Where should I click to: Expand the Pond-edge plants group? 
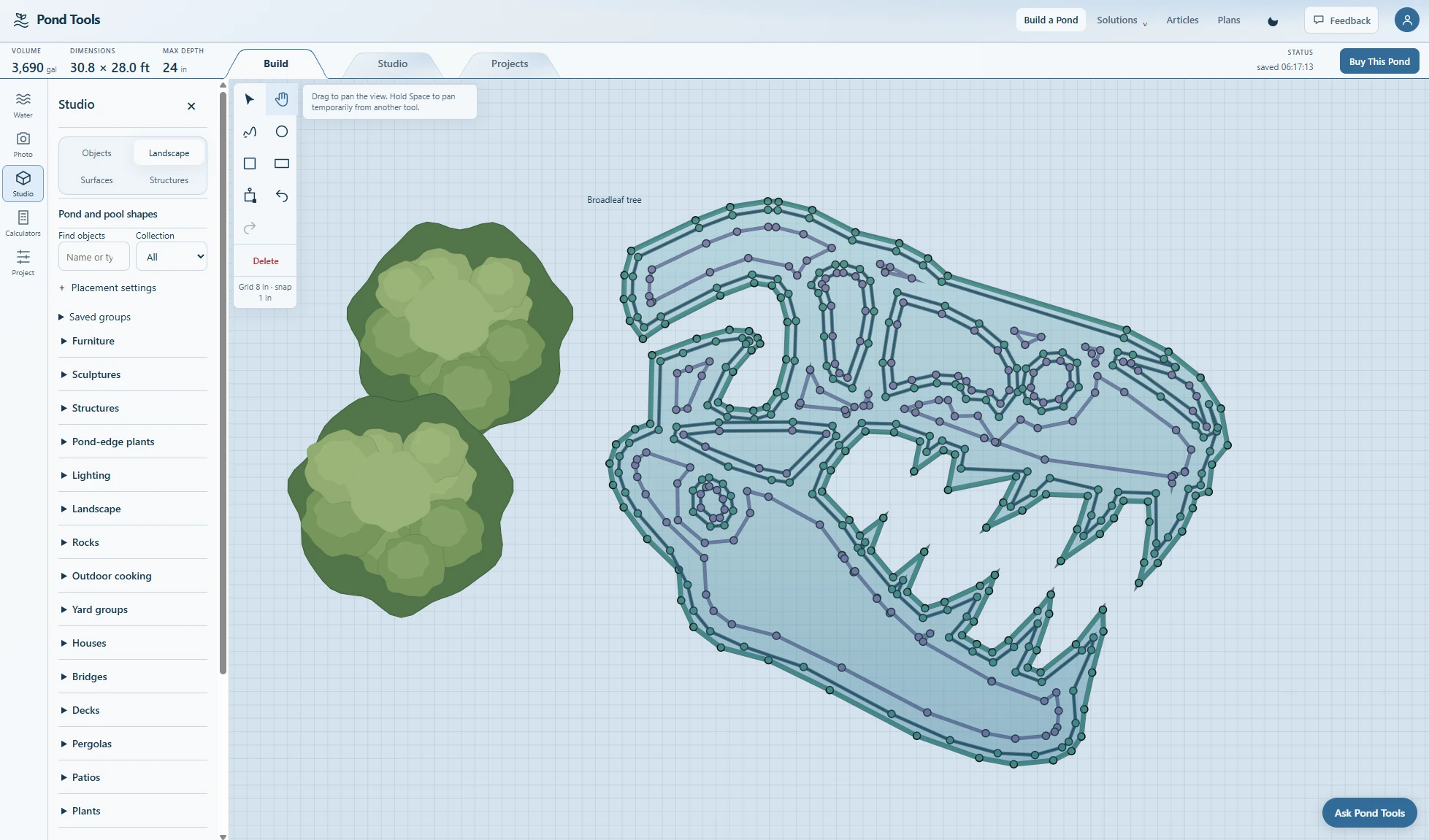[133, 442]
